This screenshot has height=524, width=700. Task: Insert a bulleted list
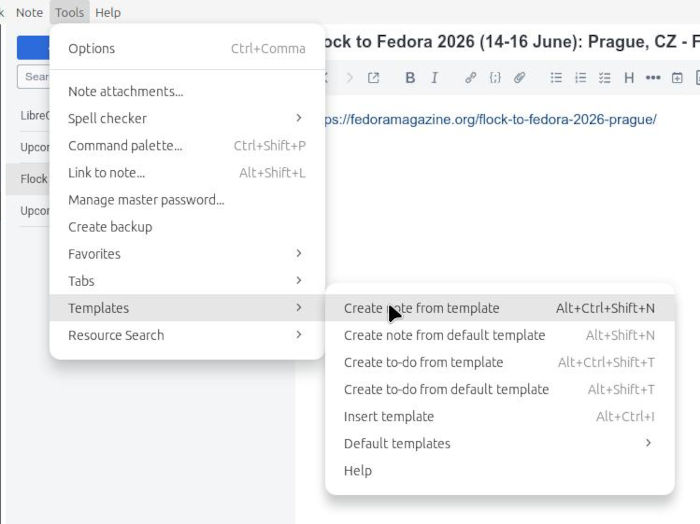tap(557, 78)
